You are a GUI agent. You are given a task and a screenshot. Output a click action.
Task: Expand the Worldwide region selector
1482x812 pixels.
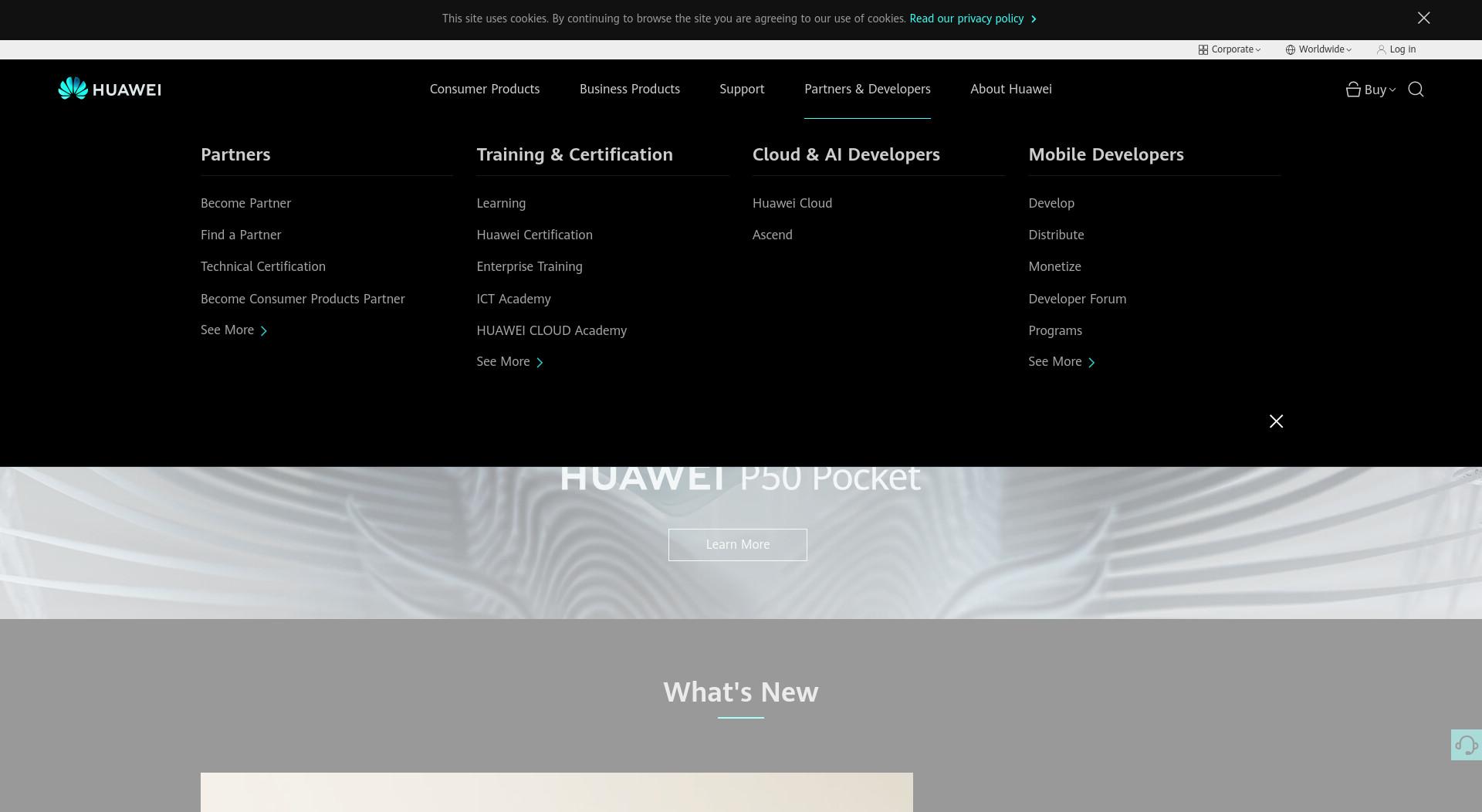tap(1318, 49)
